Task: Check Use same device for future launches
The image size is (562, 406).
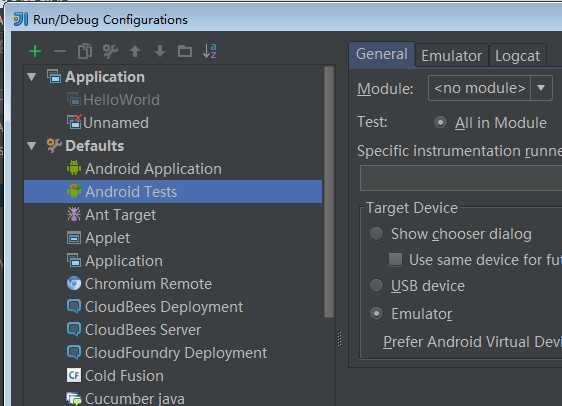Action: coord(395,259)
